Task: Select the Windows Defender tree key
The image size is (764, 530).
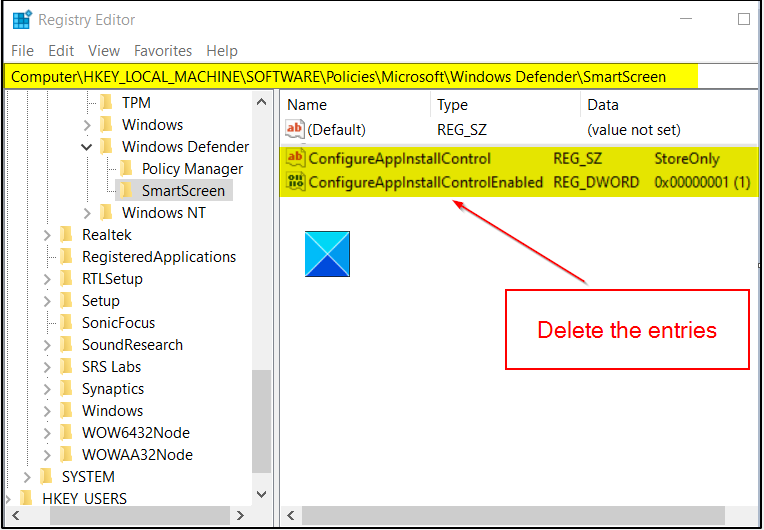Action: click(185, 147)
